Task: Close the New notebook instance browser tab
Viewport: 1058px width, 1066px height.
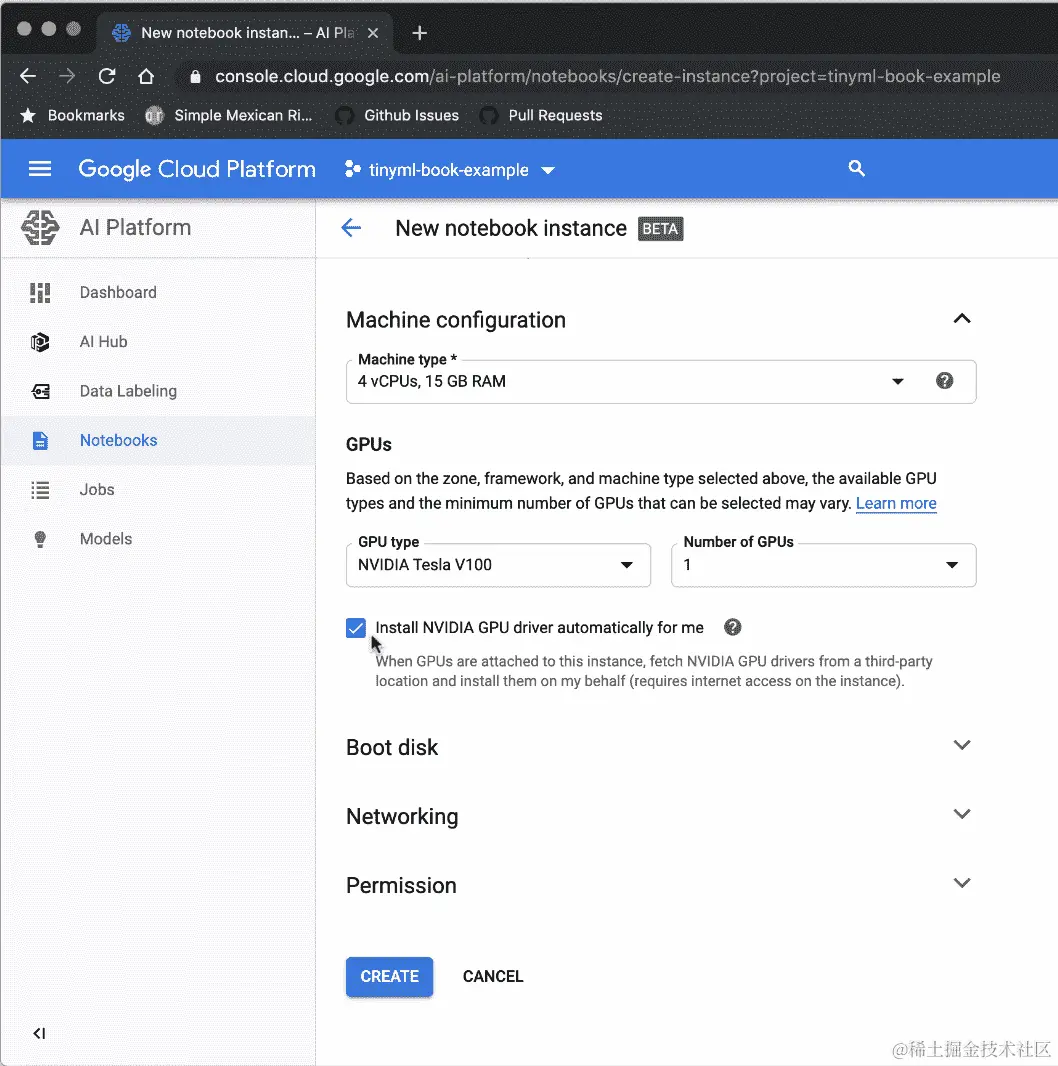Action: tap(373, 33)
